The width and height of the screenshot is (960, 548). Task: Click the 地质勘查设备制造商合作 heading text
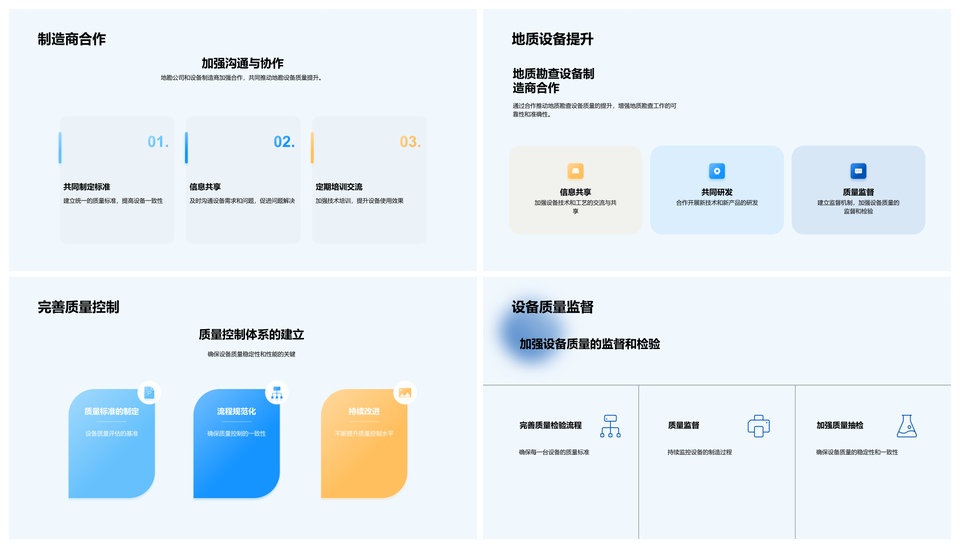(553, 81)
